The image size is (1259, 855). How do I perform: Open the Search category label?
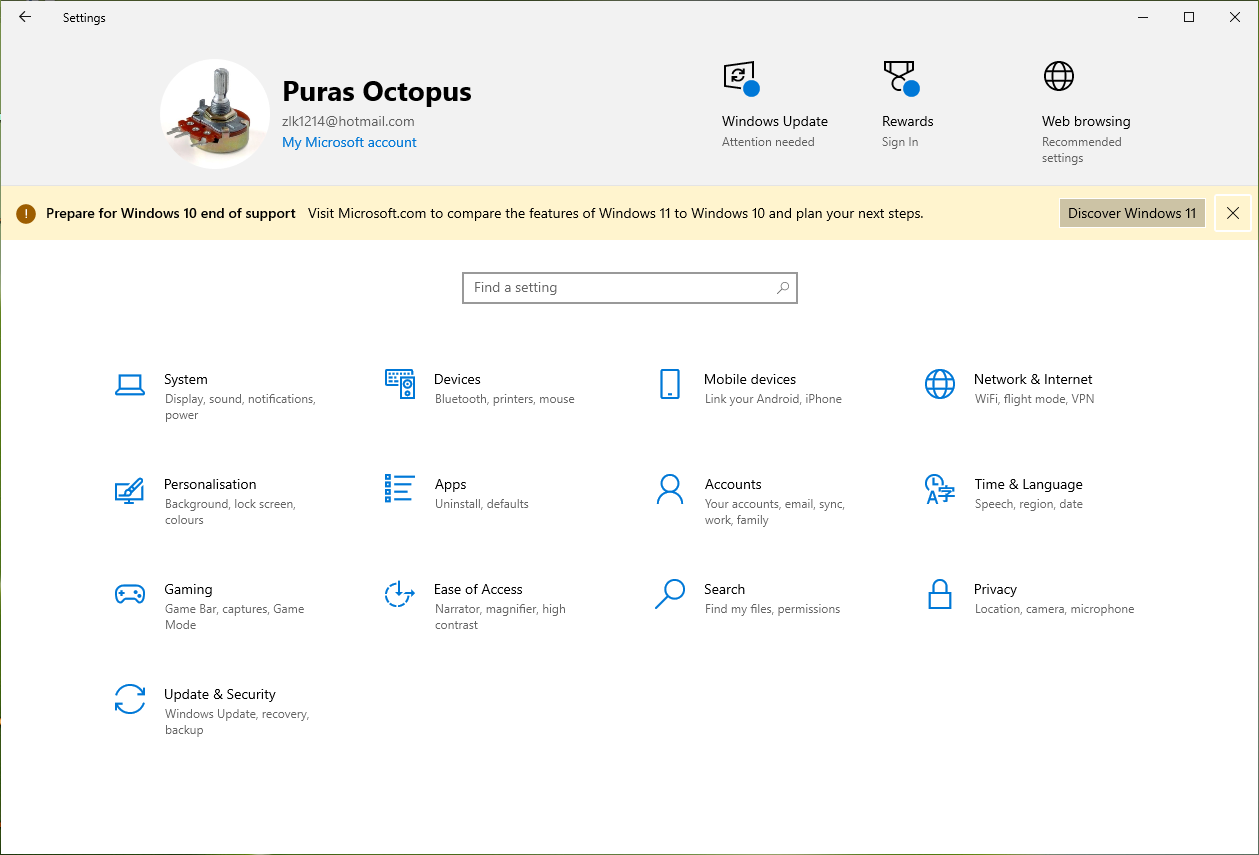point(724,589)
